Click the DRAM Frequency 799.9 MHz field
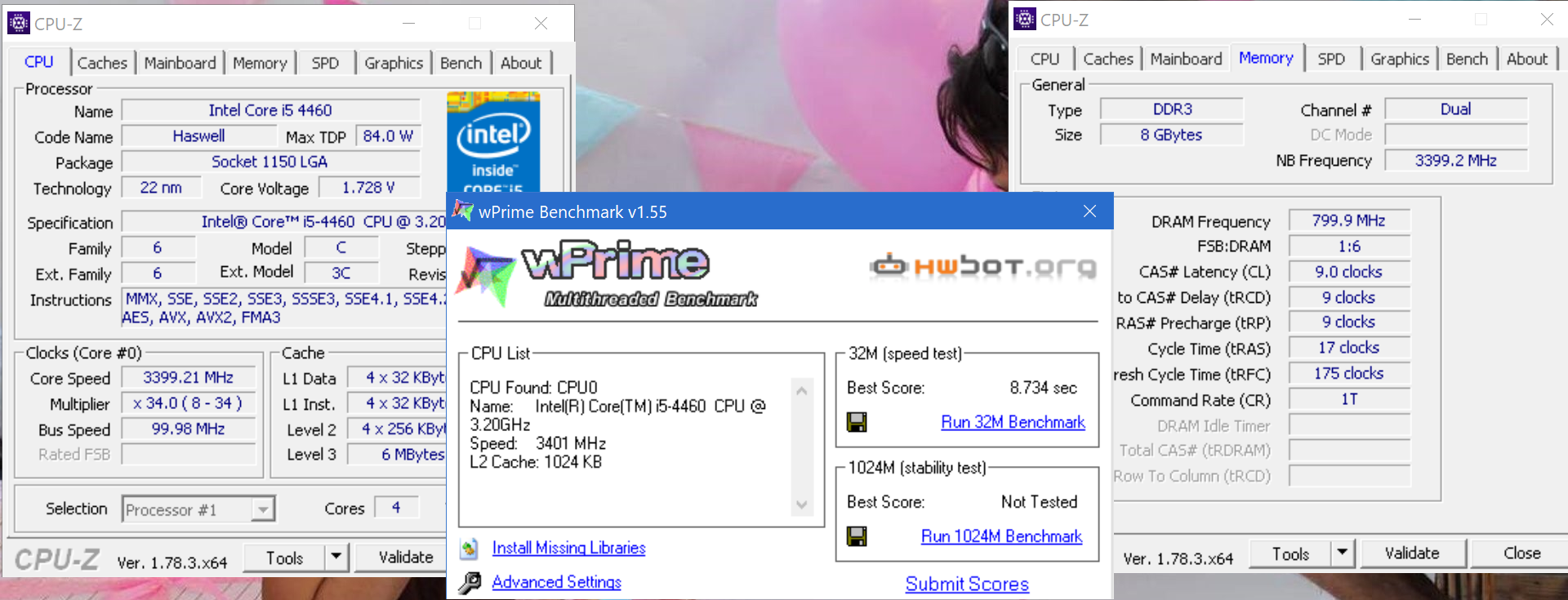1568x600 pixels. 1349,220
